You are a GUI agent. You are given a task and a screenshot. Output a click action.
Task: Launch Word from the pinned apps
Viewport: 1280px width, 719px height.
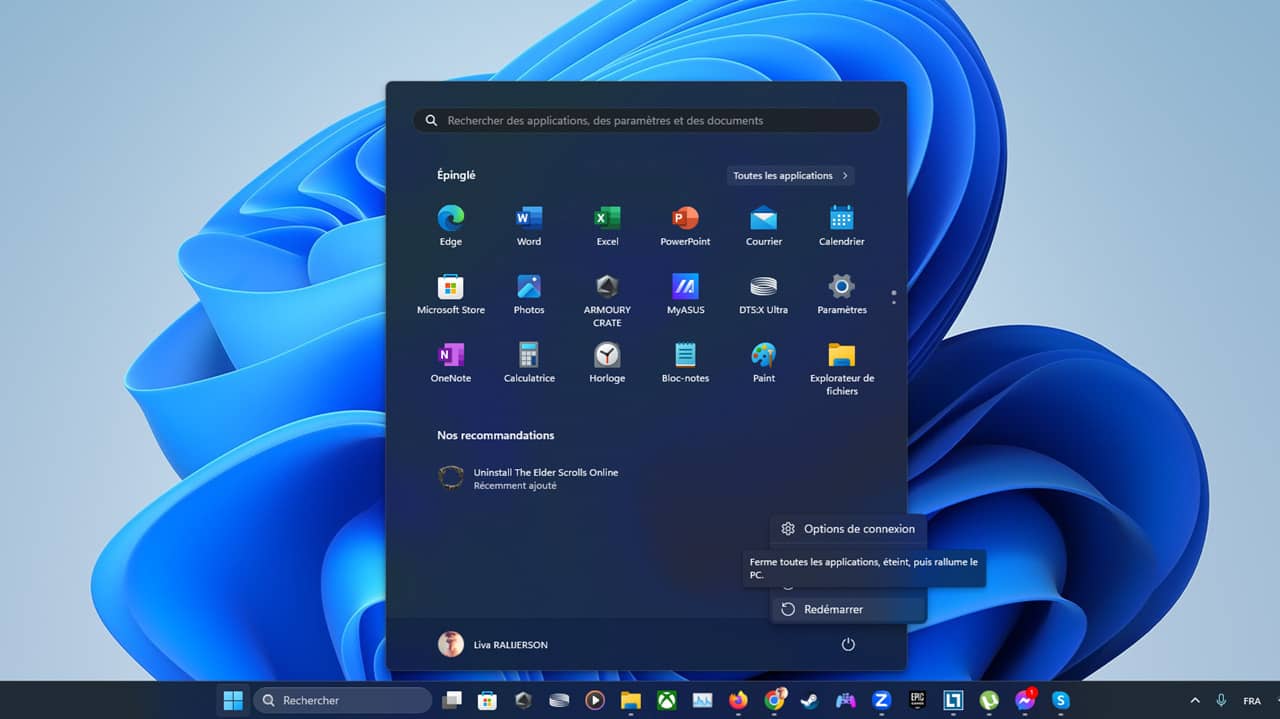click(x=529, y=225)
